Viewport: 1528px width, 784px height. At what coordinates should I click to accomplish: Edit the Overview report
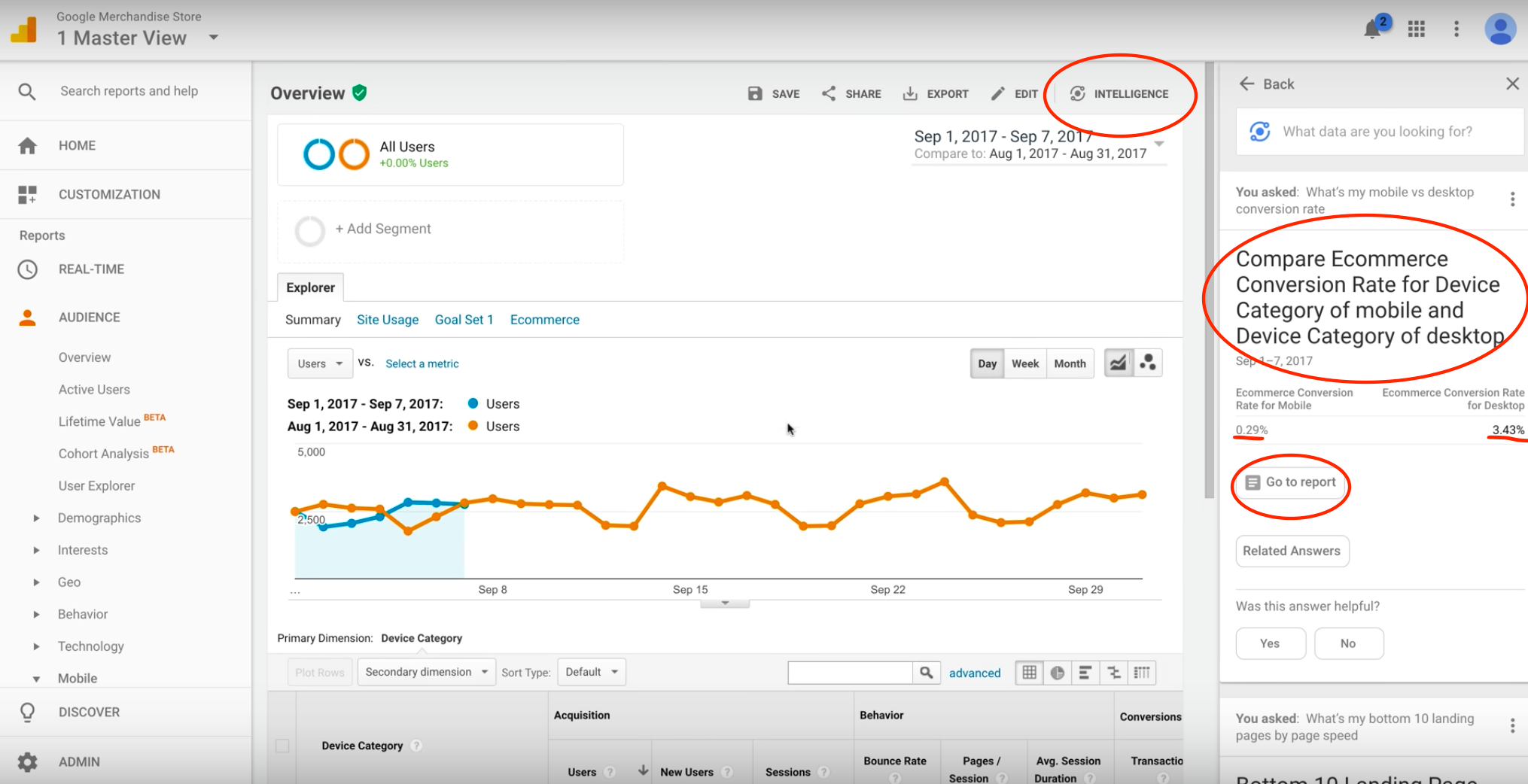pyautogui.click(x=1015, y=93)
